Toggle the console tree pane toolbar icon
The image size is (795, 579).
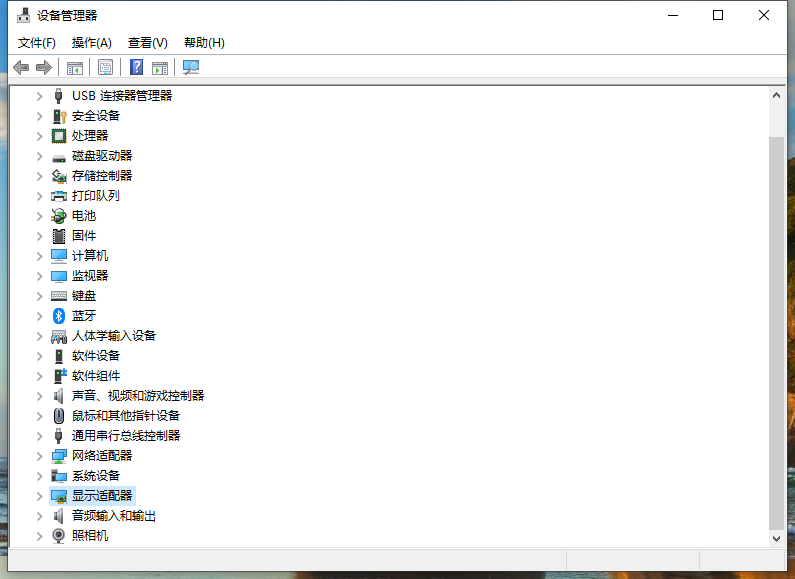point(75,67)
